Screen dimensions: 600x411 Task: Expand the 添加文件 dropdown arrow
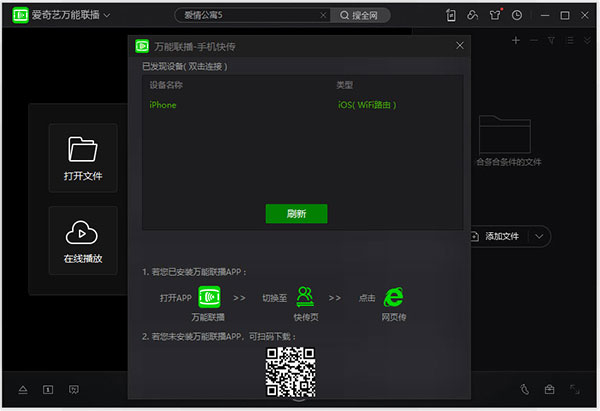point(539,236)
